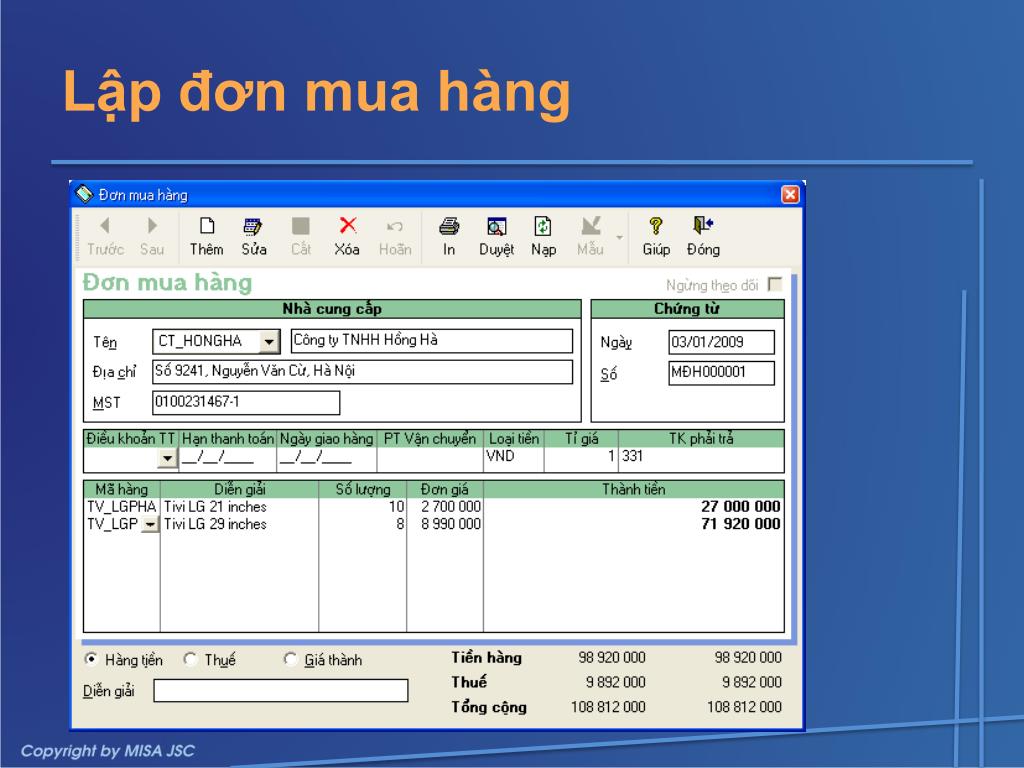Click the Mã hàng column header
Image resolution: width=1024 pixels, height=768 pixels.
click(x=122, y=489)
